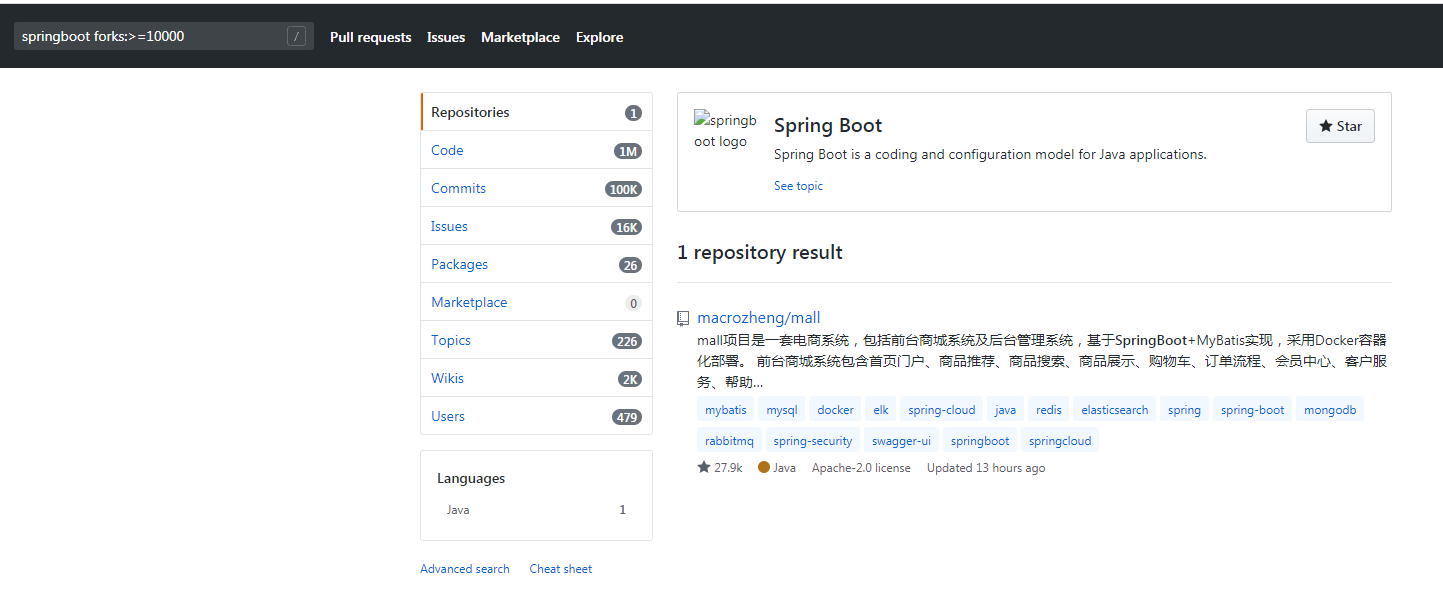1443x603 pixels.
Task: Open the Pull requests navigation item
Action: tap(370, 37)
